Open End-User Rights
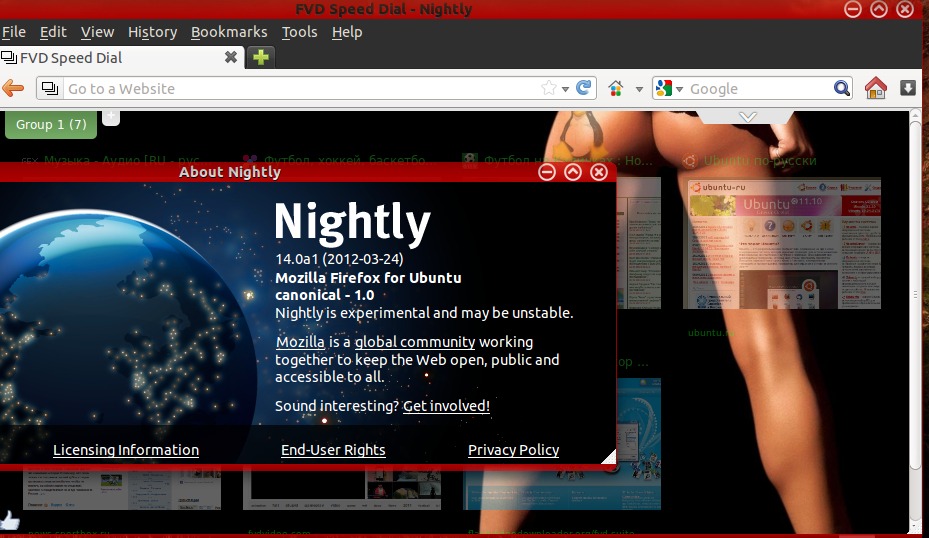This screenshot has width=929, height=538. [333, 450]
